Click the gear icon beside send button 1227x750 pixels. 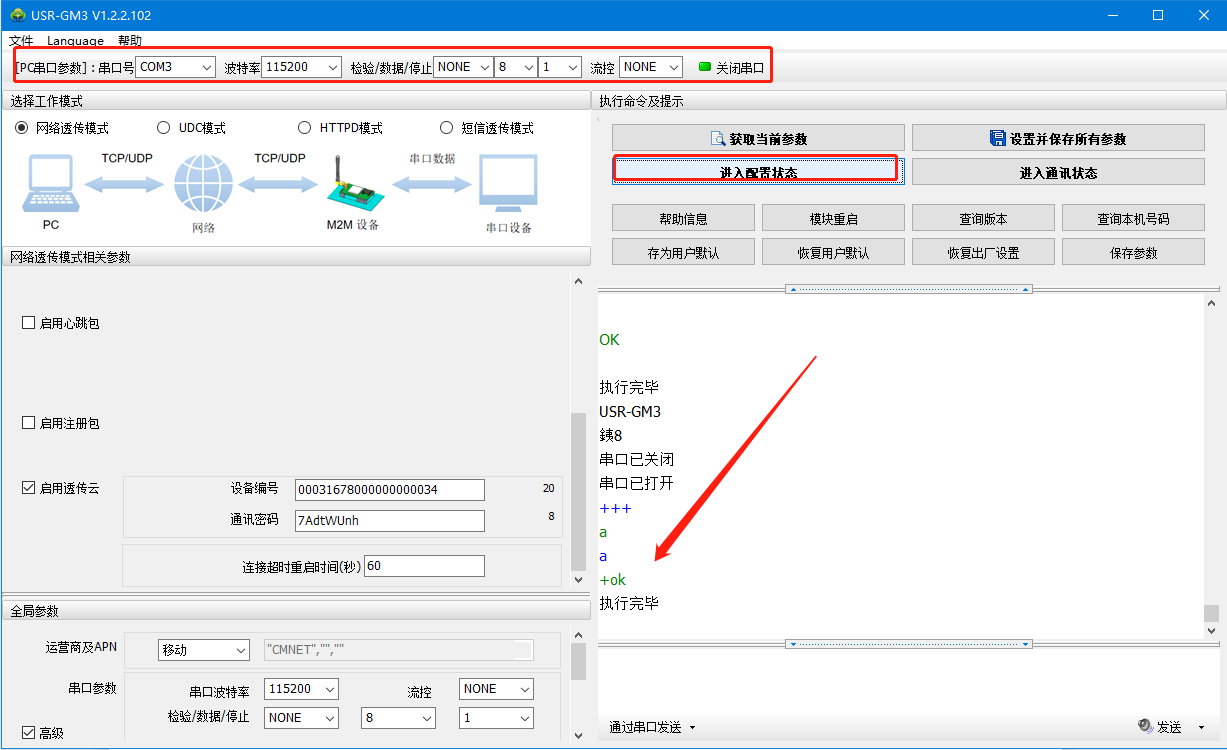click(x=1145, y=726)
